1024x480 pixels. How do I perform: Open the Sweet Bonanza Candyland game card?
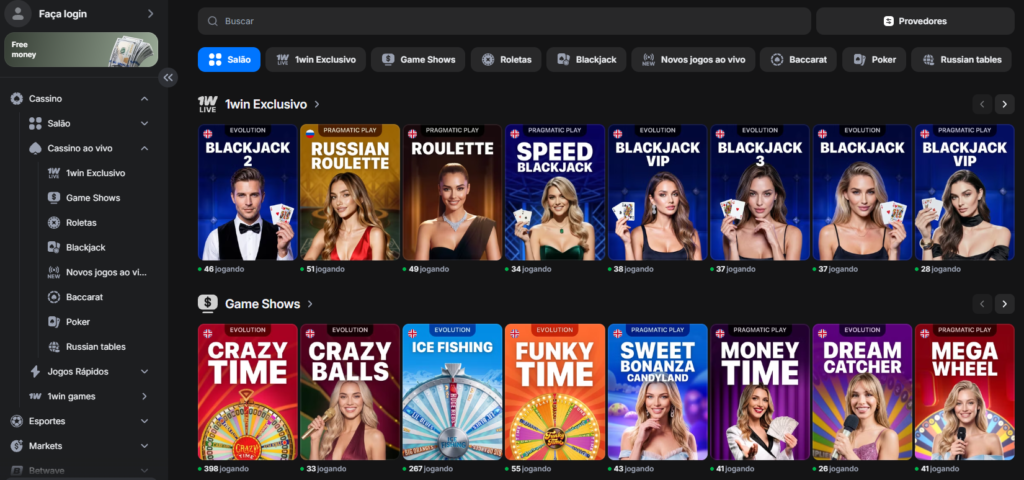(x=657, y=392)
